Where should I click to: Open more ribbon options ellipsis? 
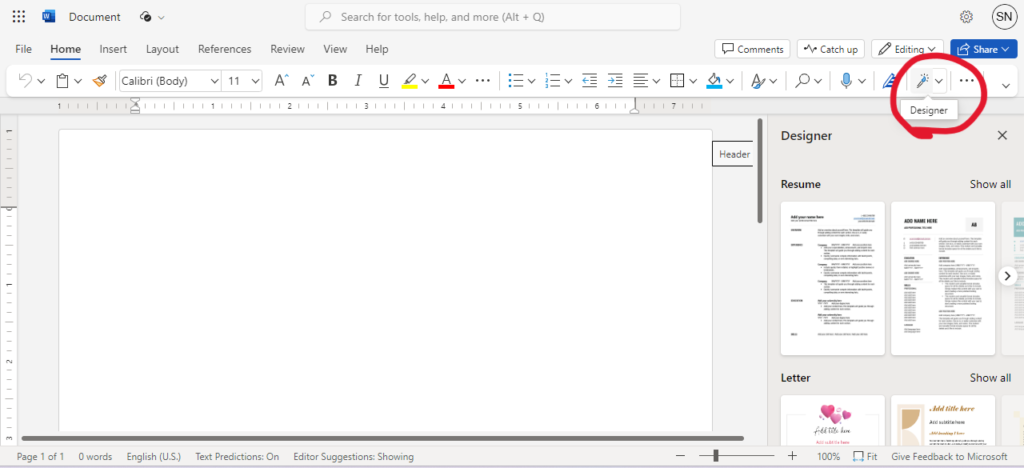click(x=967, y=81)
